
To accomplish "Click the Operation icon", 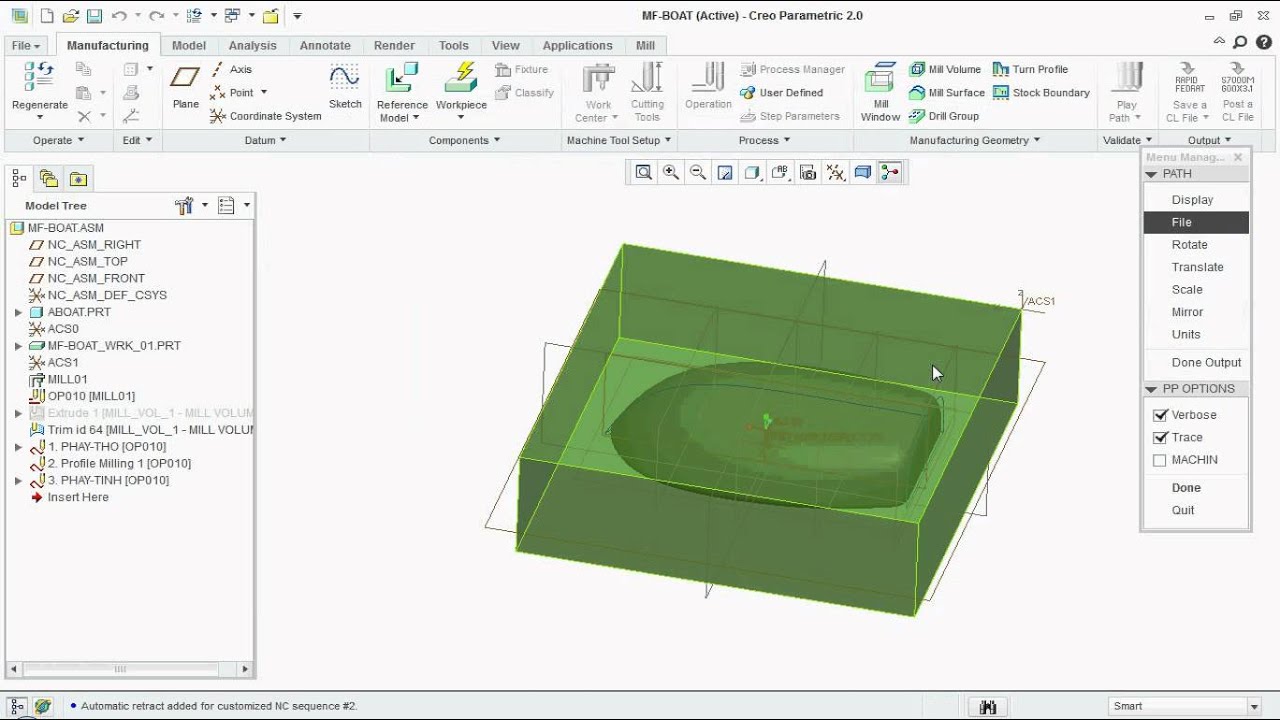I will 708,77.
